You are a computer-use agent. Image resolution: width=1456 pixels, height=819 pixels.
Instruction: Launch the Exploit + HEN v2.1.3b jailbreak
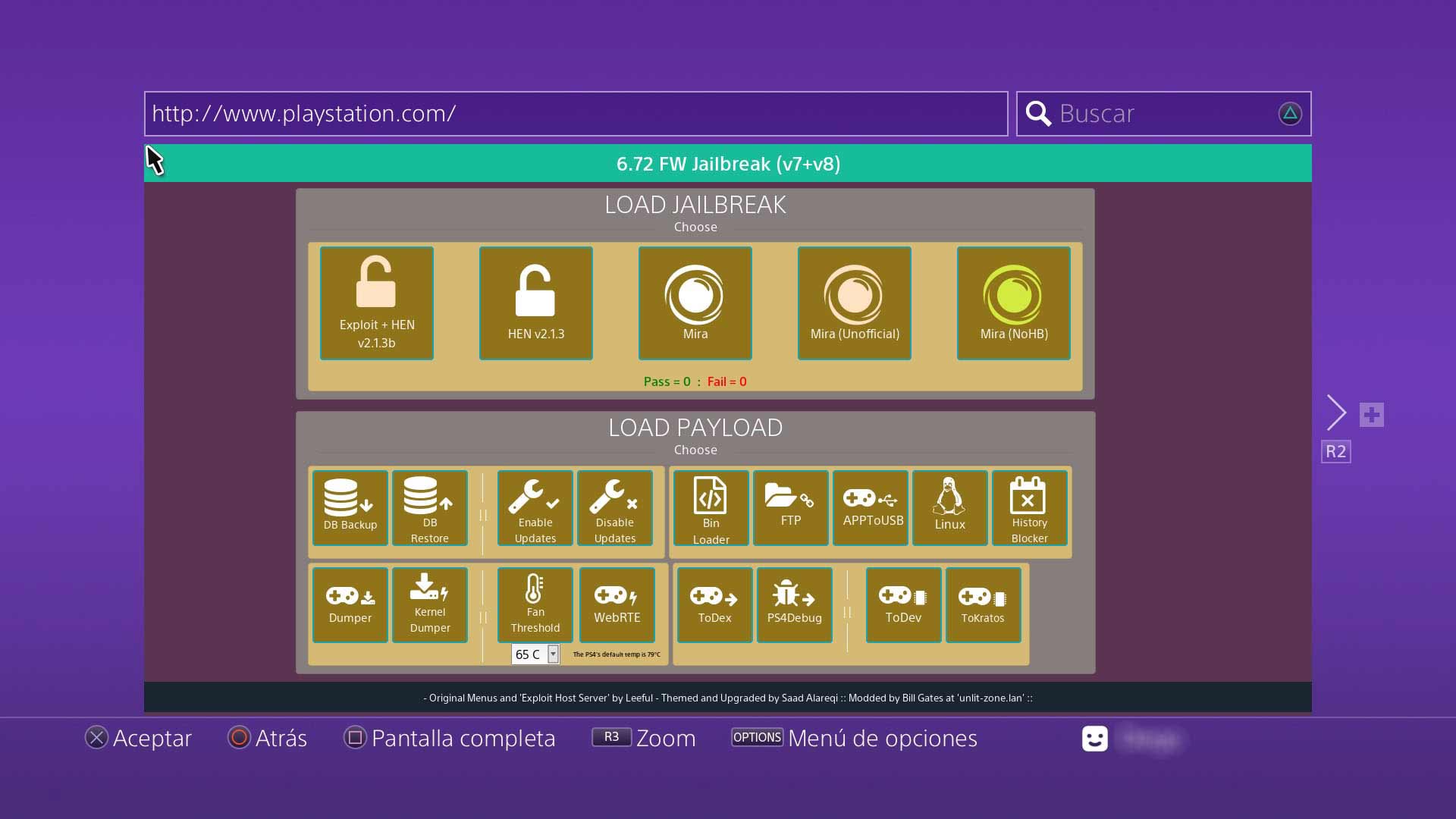[x=377, y=303]
